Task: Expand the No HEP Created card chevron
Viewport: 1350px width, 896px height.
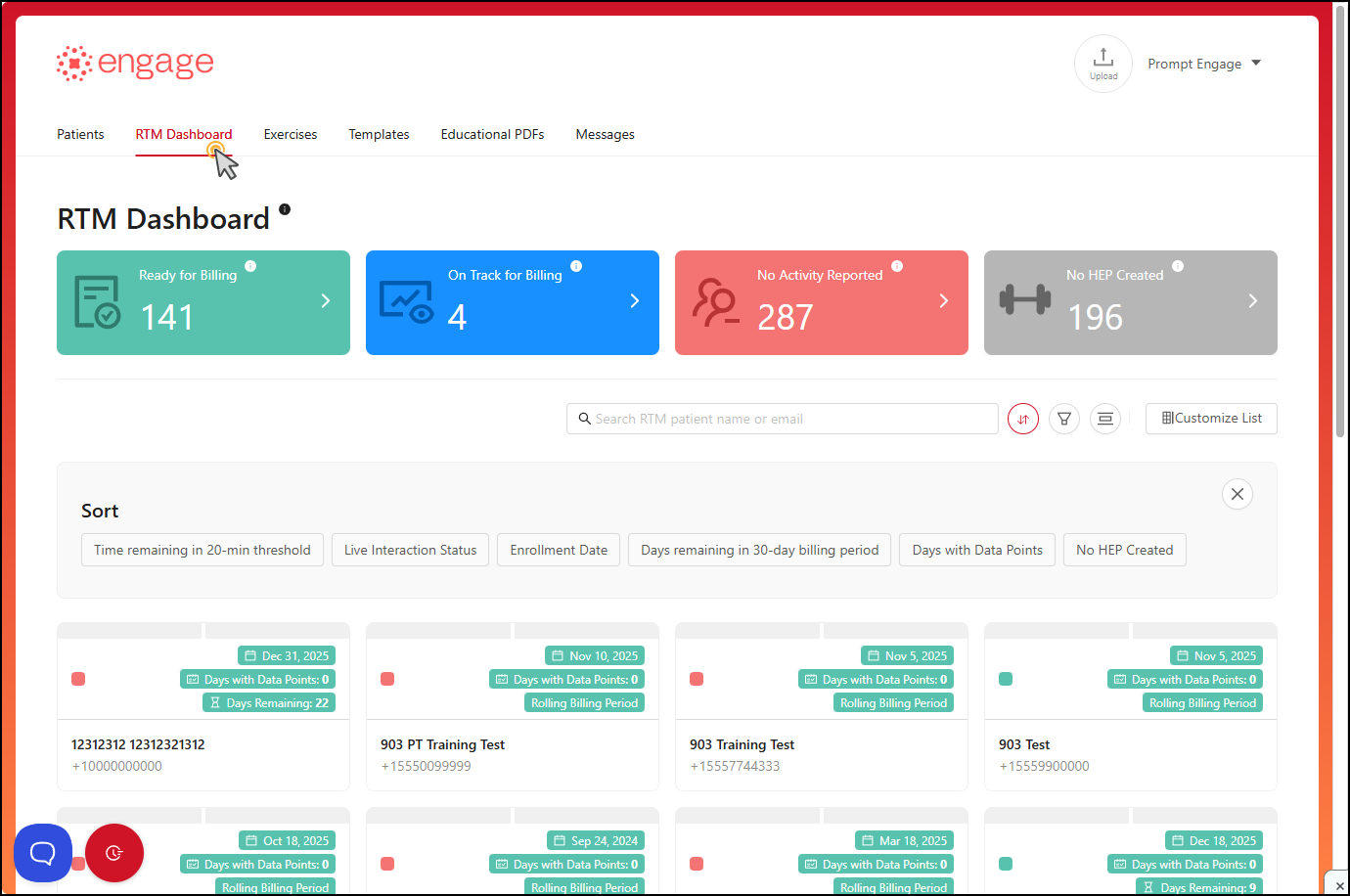Action: coord(1253,300)
